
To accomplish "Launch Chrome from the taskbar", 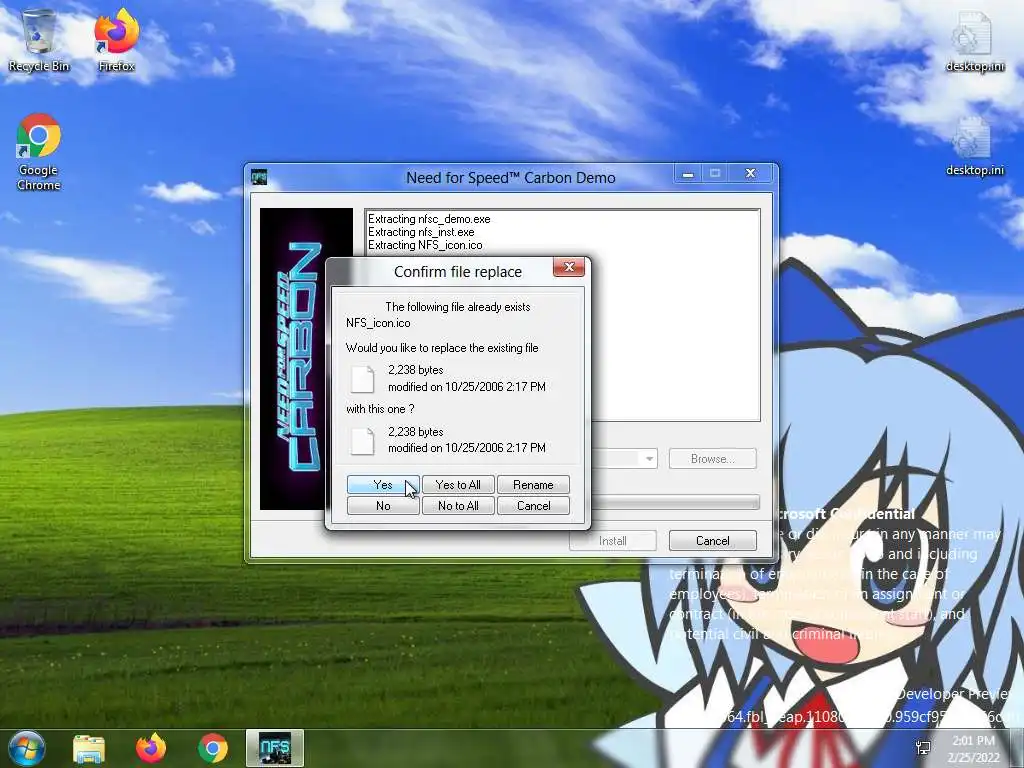I will (x=213, y=748).
